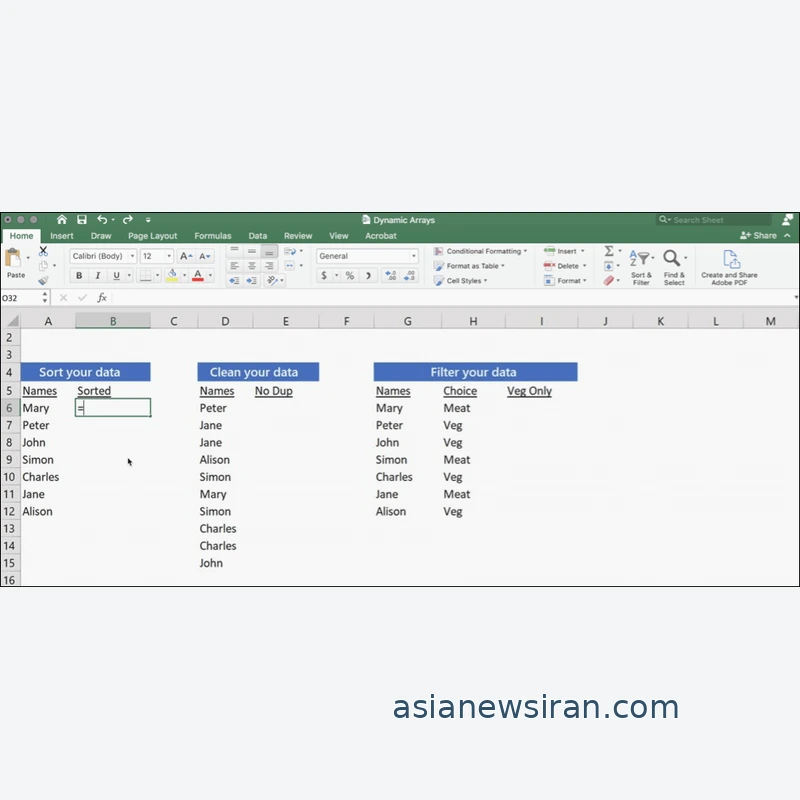Apply percent style formatting
Screen dimensions: 800x800
pos(349,276)
